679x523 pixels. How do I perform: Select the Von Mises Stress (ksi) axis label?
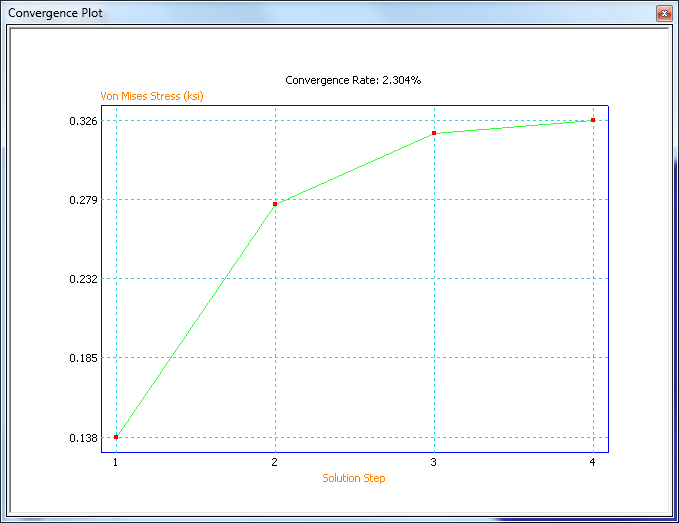click(152, 96)
